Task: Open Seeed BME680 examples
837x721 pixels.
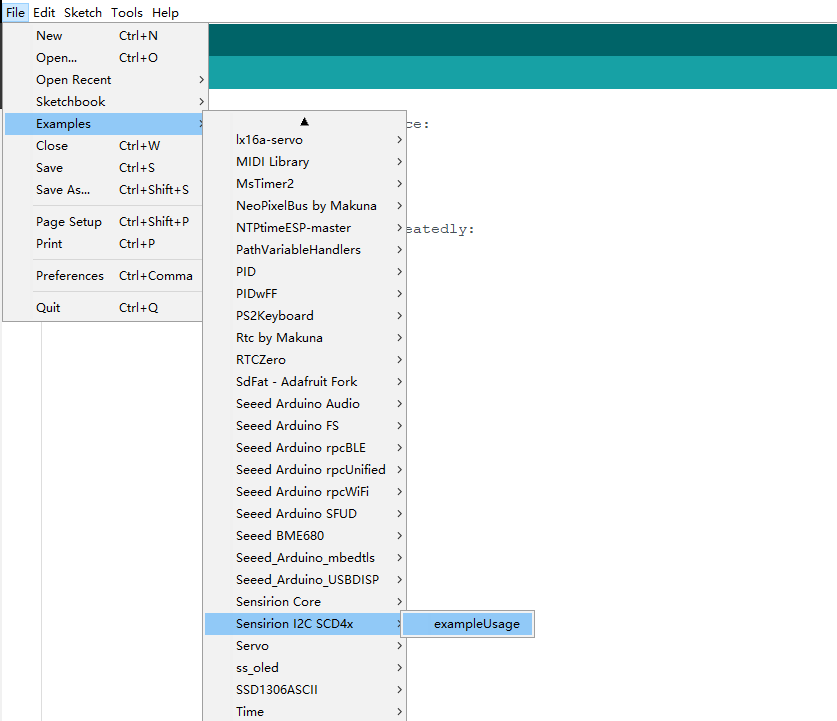Action: coord(305,535)
